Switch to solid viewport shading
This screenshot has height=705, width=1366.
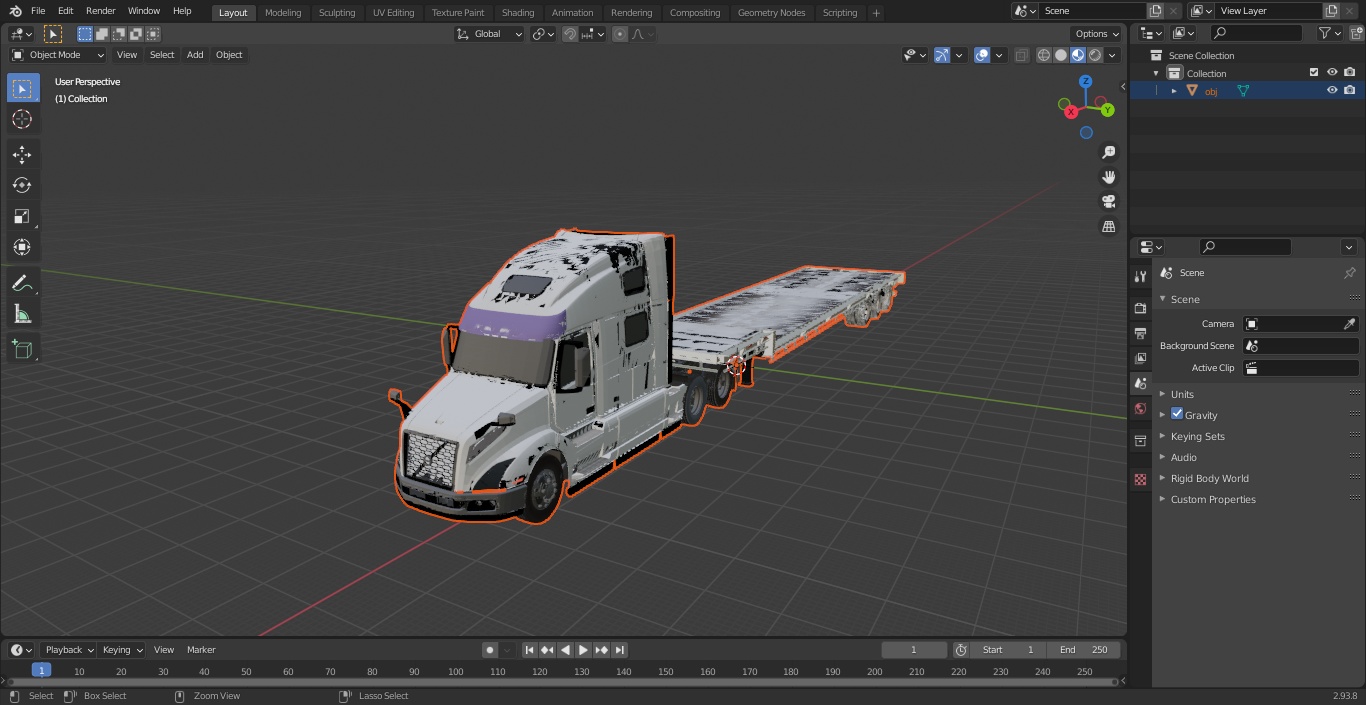tap(1061, 55)
